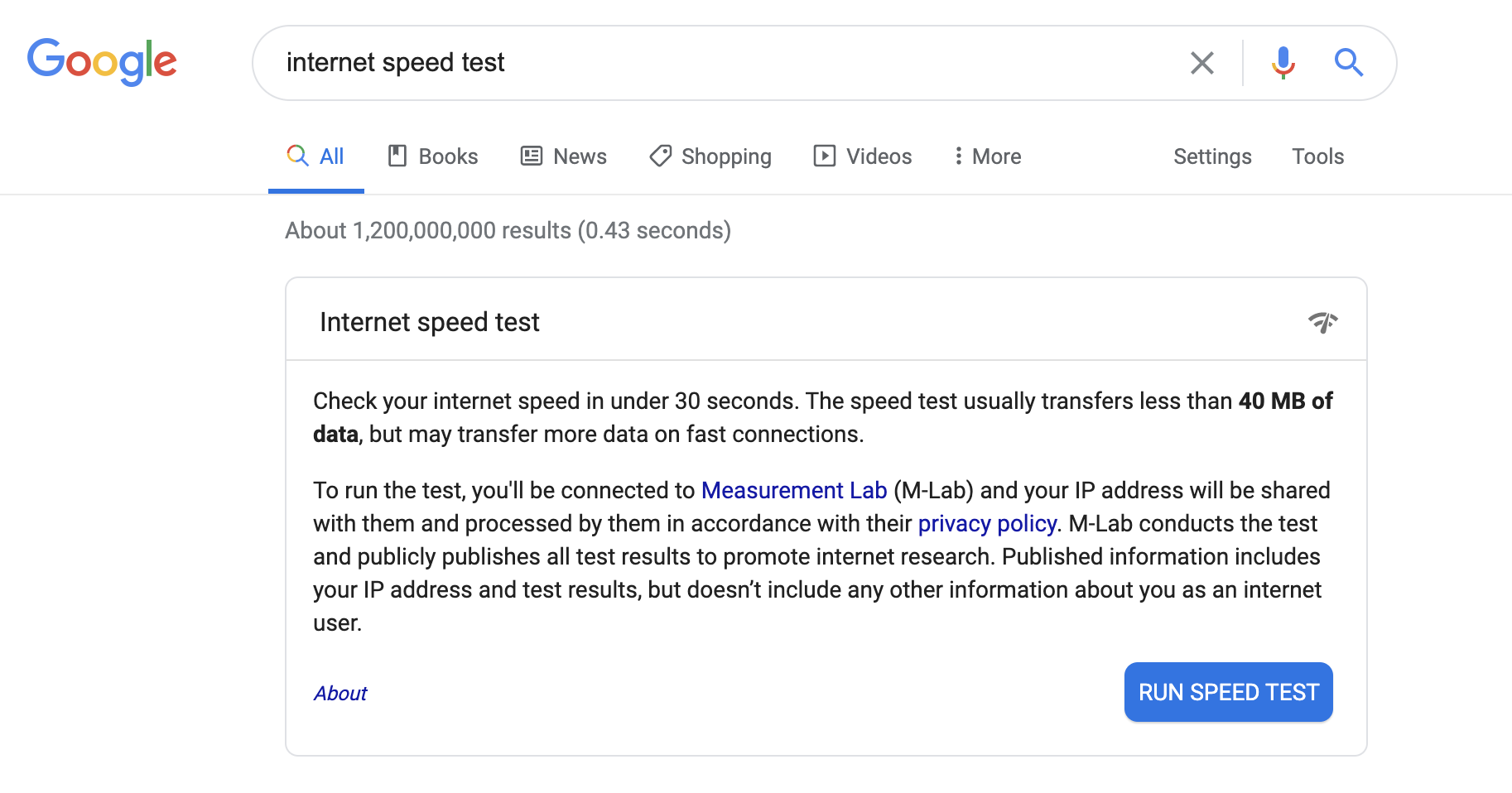Click the News tab newspaper icon
Viewport: 1512px width, 793px height.
pos(532,156)
